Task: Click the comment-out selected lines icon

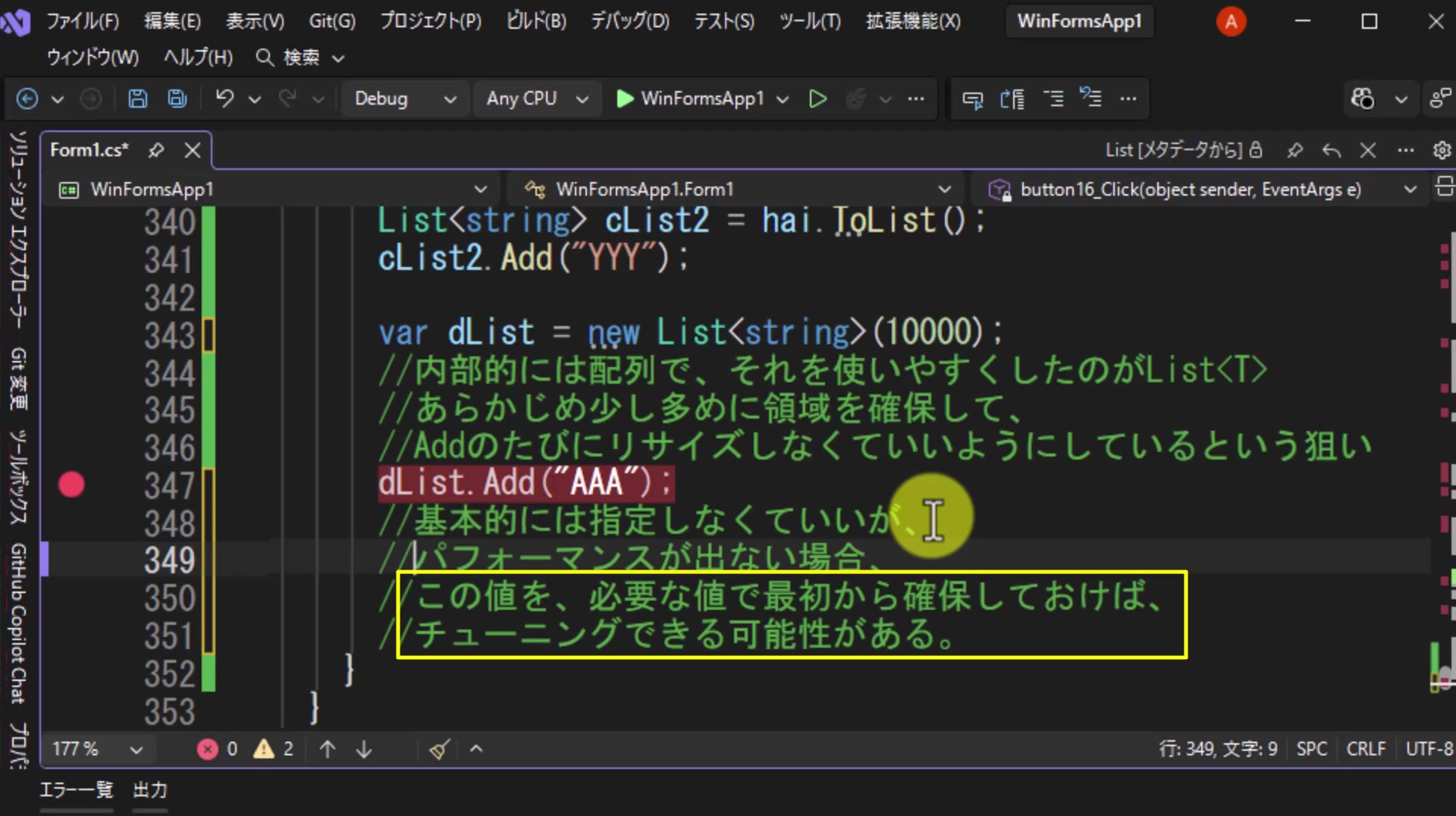Action: (1053, 99)
